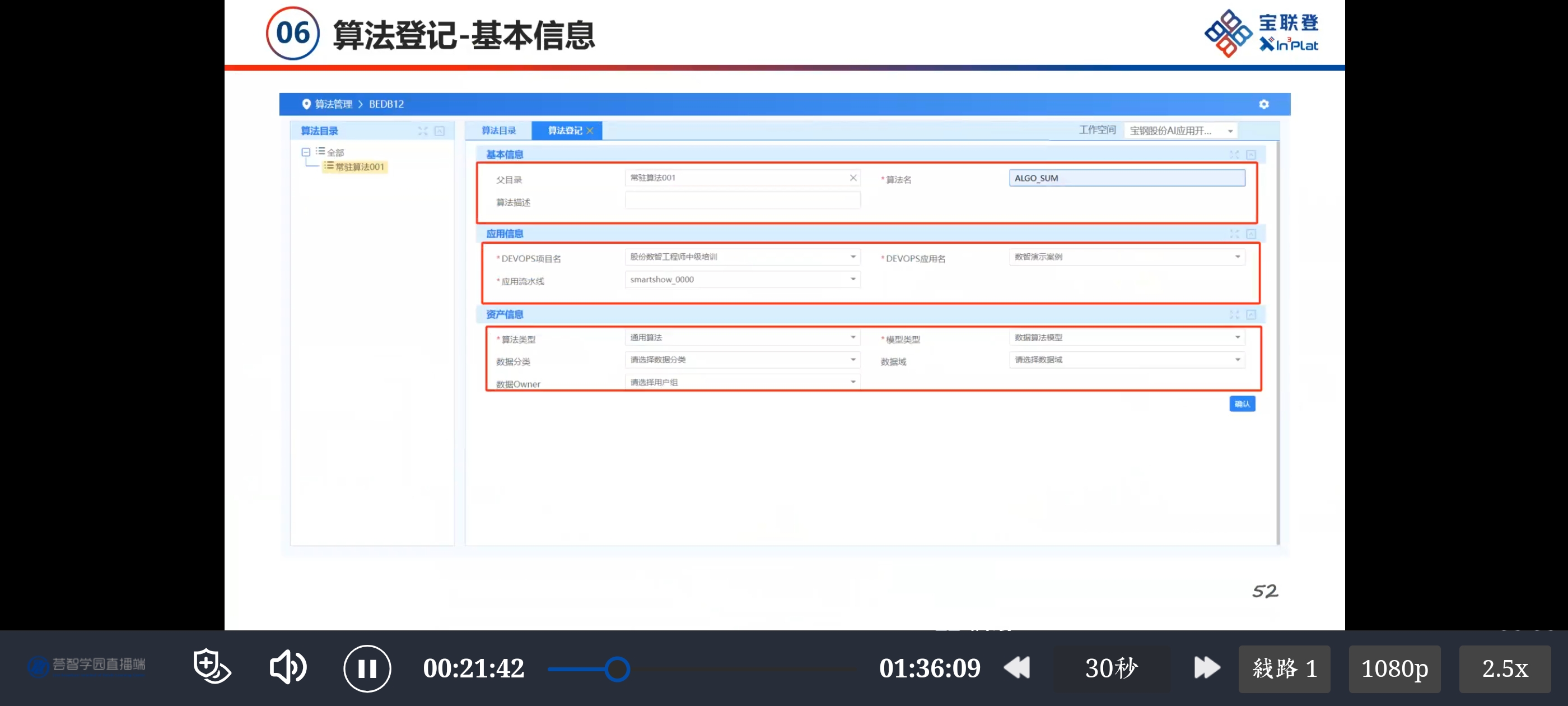Expand the DEVOPS项目名 dropdown
The image size is (1568, 706).
[x=853, y=257]
